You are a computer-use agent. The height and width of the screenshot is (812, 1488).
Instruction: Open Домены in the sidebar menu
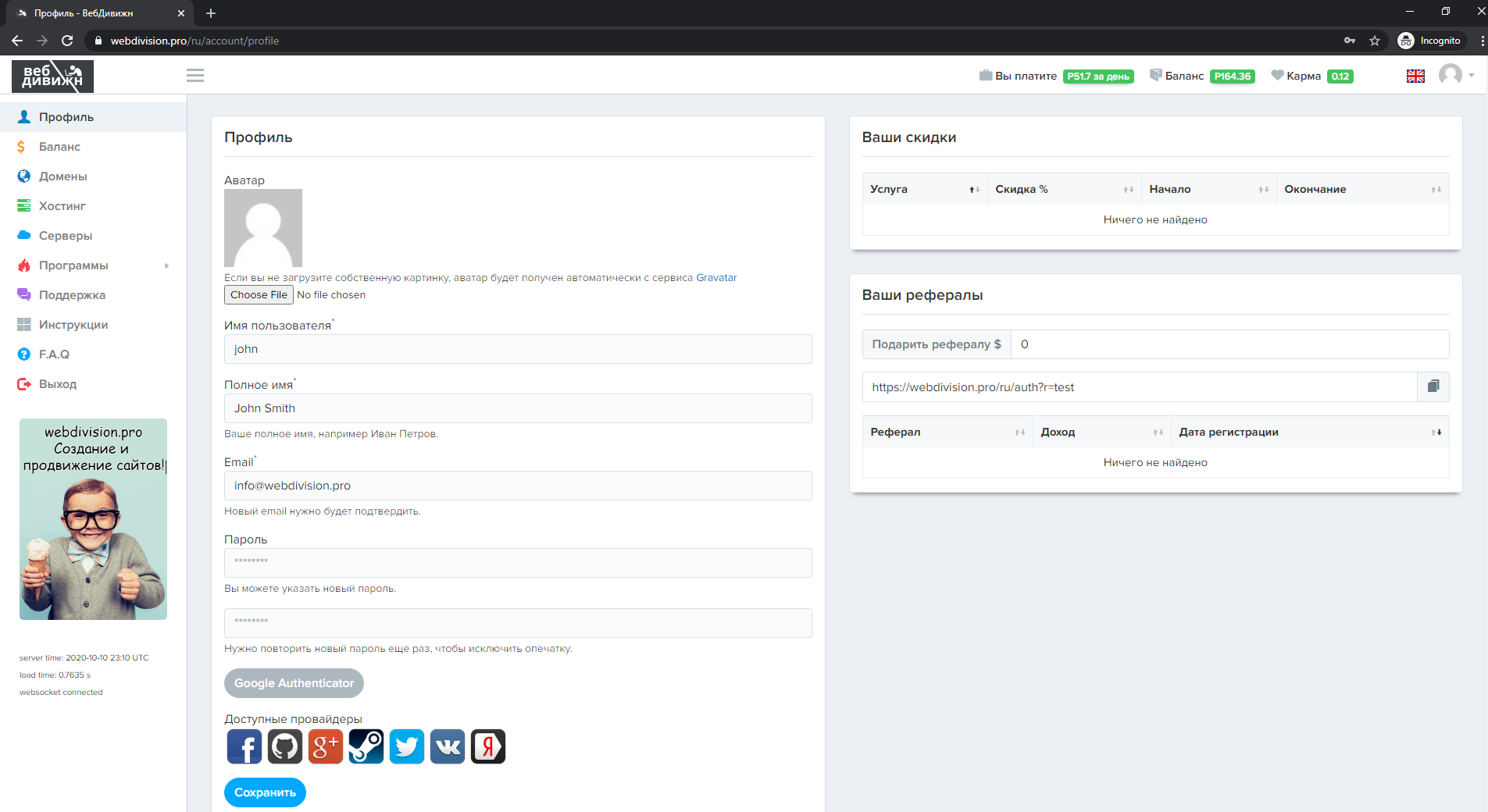coord(62,176)
